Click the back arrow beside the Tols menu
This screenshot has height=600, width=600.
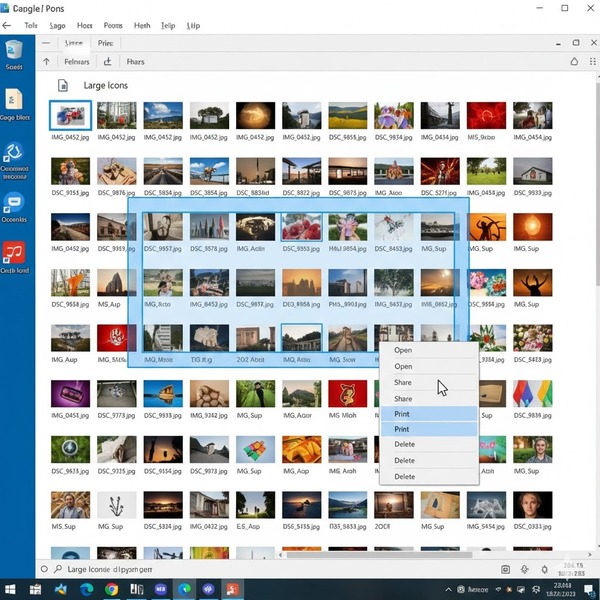coord(7,26)
